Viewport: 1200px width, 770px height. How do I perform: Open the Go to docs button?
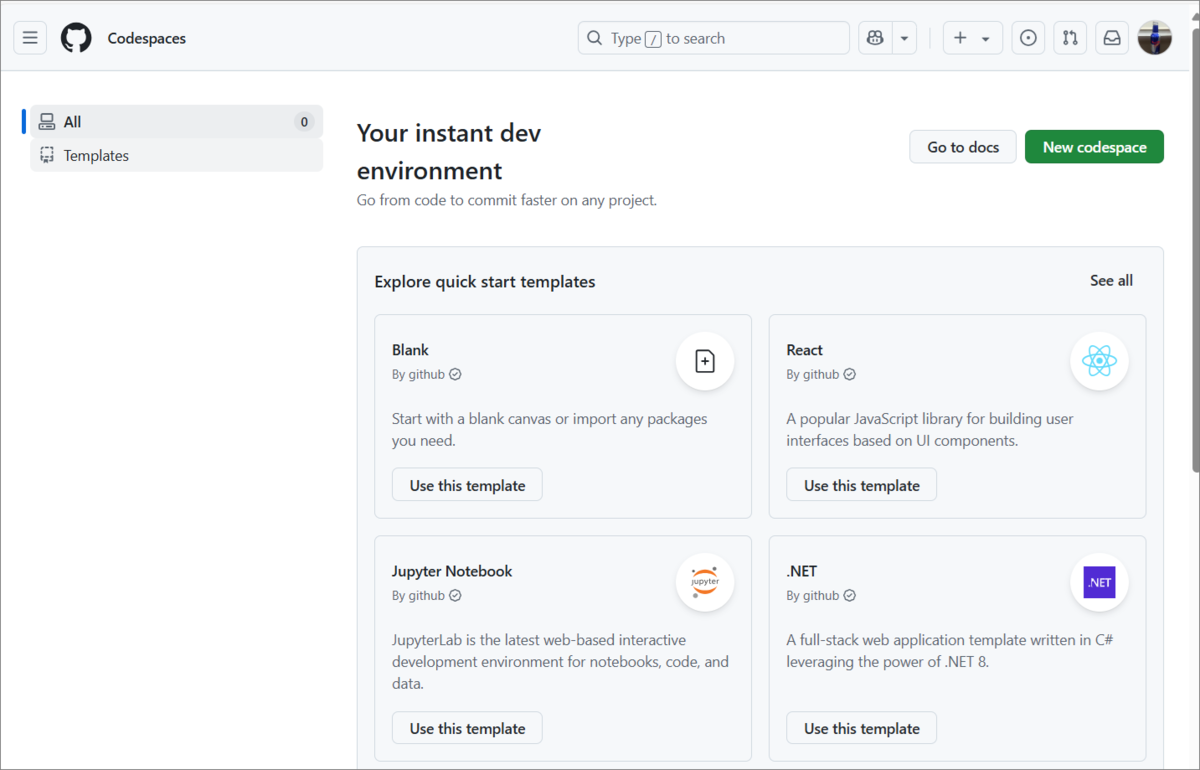962,146
